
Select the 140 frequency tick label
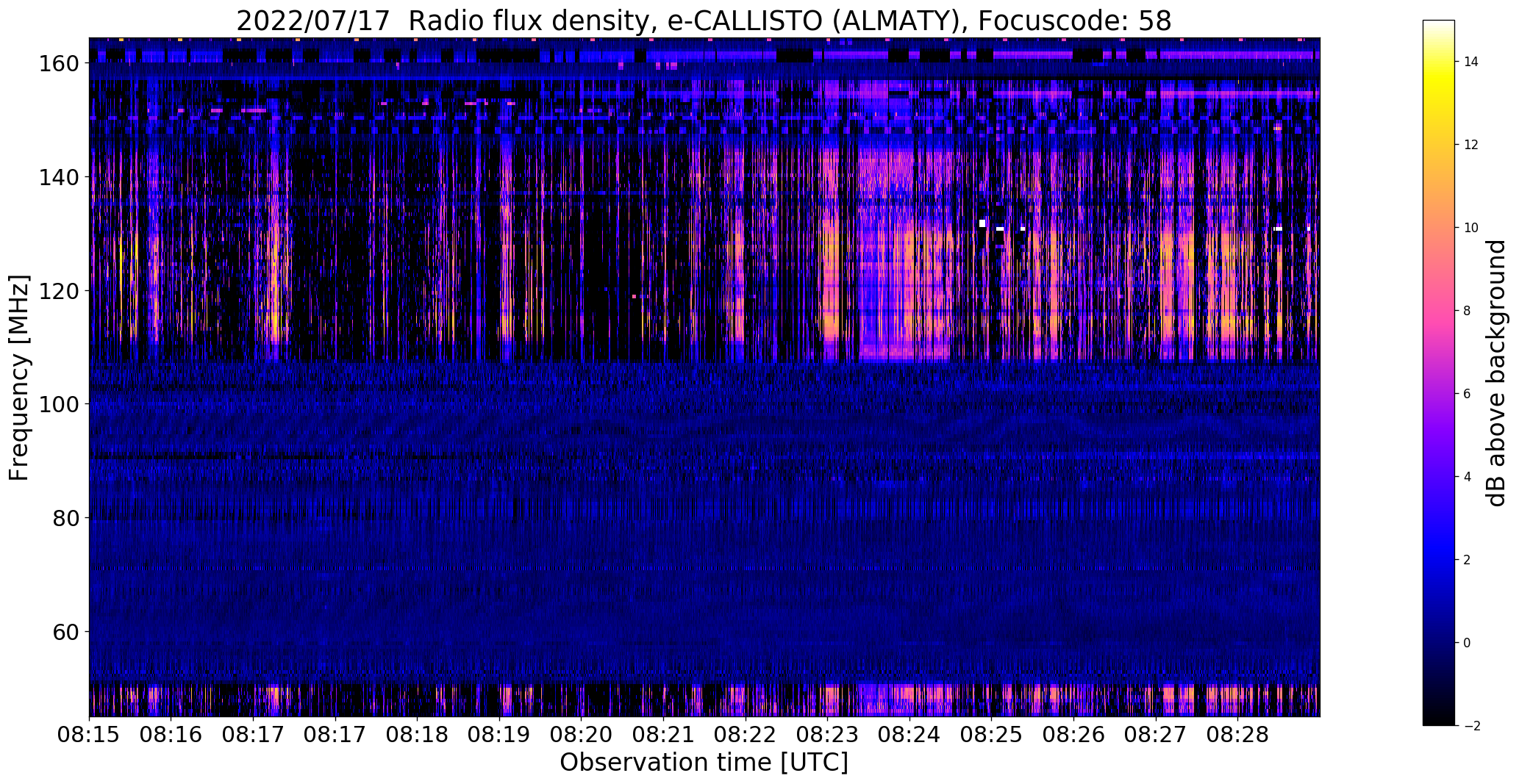tap(59, 177)
